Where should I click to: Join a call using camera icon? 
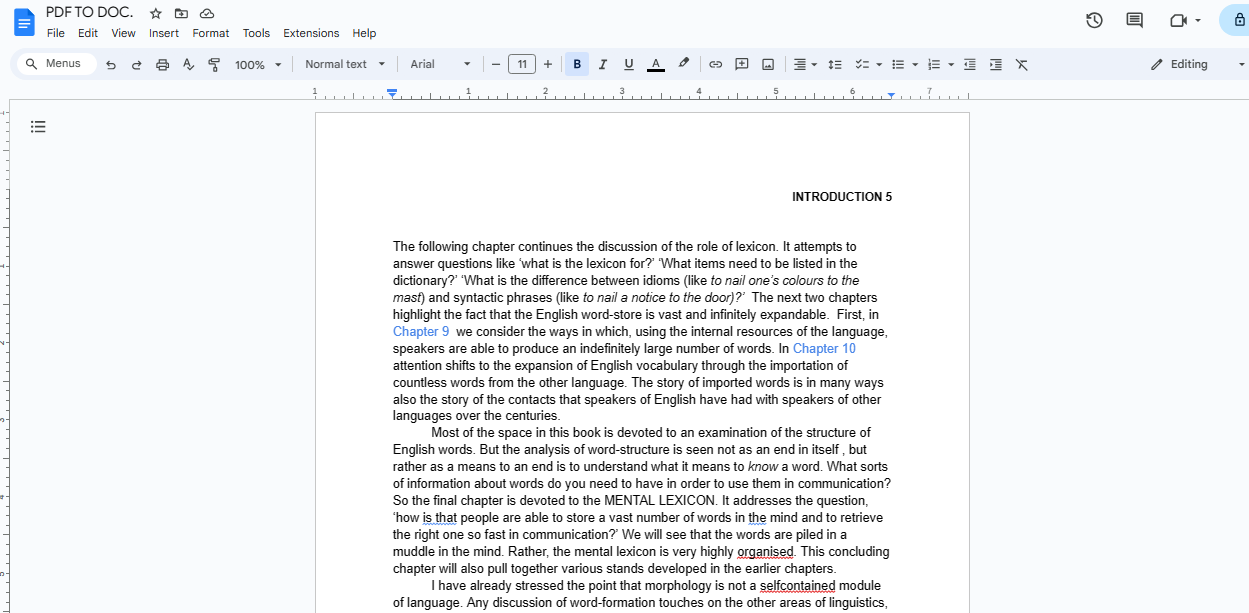point(1178,20)
